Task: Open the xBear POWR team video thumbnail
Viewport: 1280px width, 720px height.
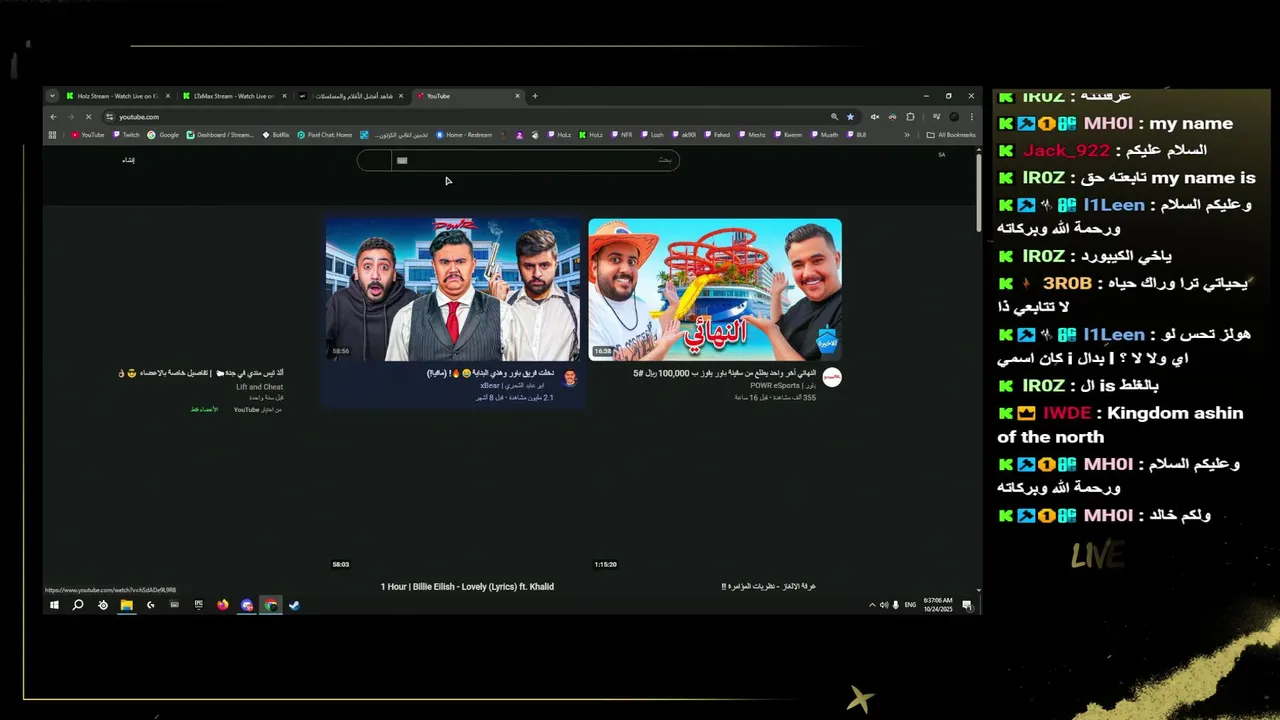Action: pyautogui.click(x=452, y=289)
